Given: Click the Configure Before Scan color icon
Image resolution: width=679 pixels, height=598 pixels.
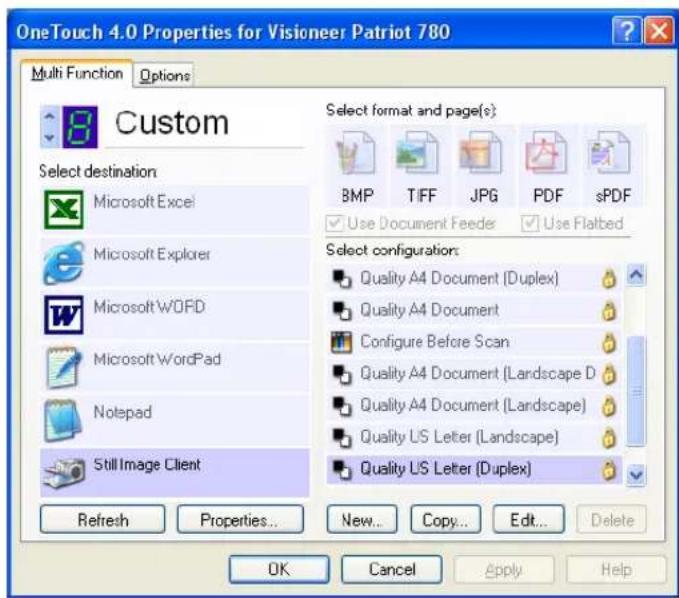Looking at the screenshot, I should 341,342.
